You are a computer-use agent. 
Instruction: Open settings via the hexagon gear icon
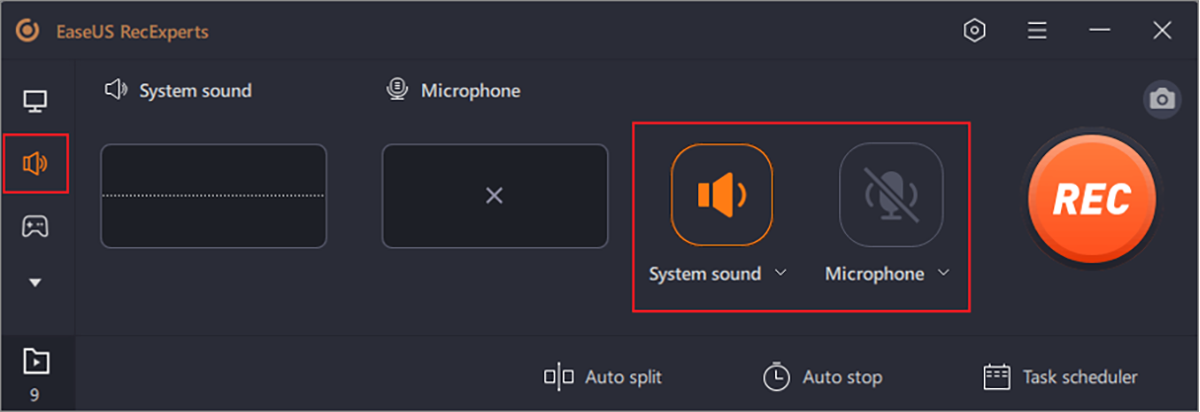coord(974,31)
